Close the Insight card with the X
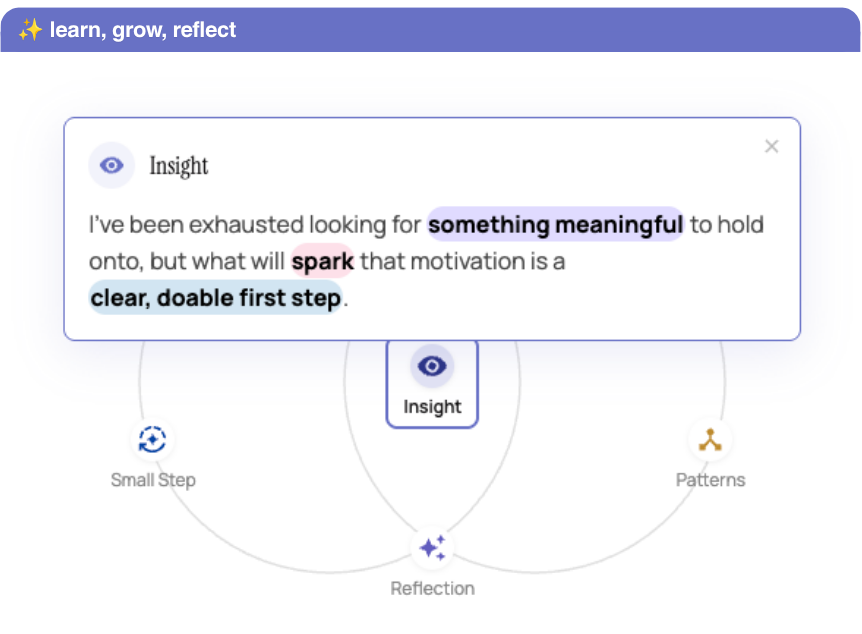The width and height of the screenshot is (862, 634). click(x=771, y=146)
